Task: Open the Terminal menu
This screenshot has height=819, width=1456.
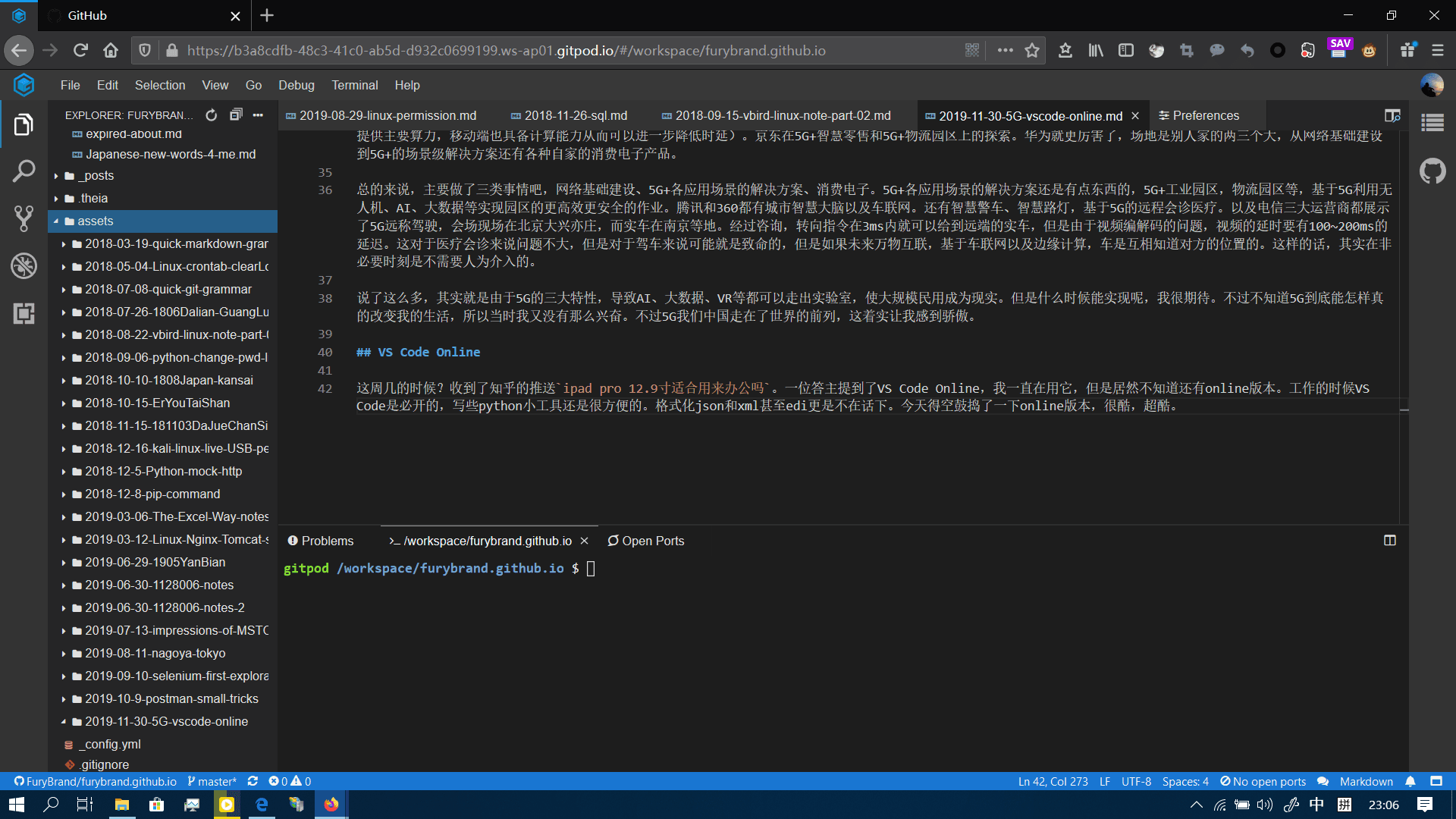Action: click(x=354, y=85)
